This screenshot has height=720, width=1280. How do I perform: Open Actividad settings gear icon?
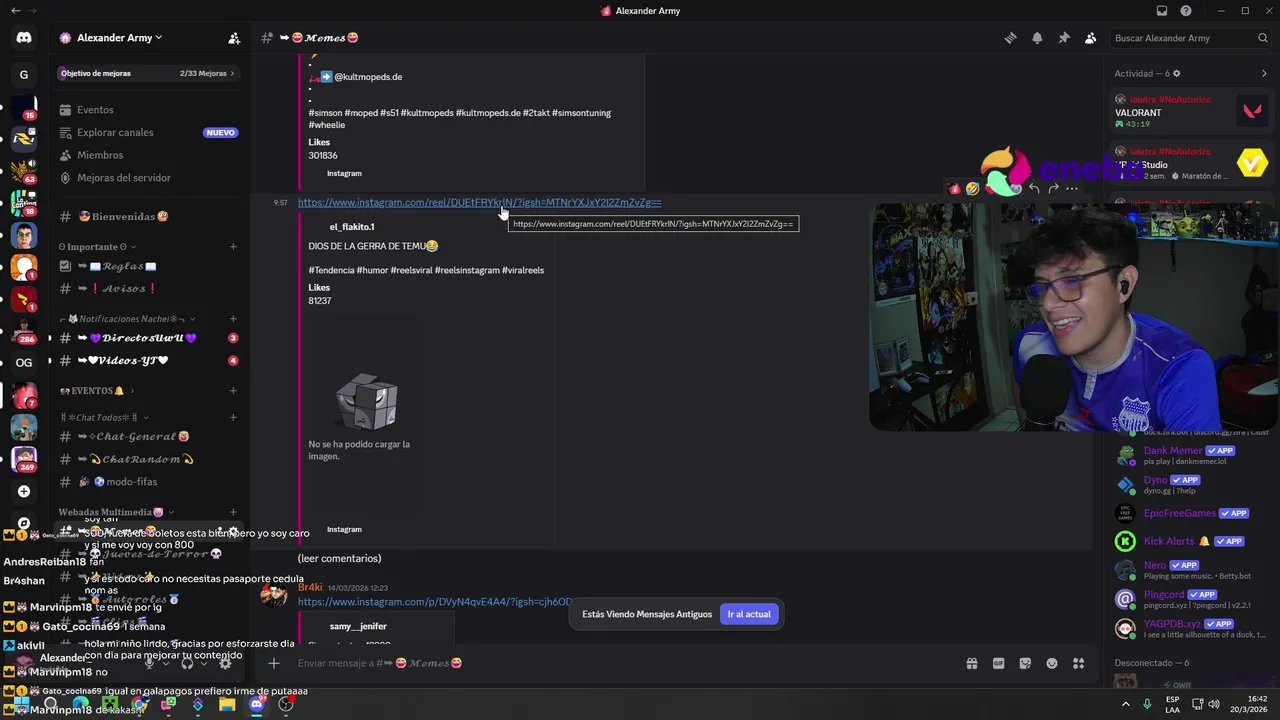click(x=1176, y=73)
